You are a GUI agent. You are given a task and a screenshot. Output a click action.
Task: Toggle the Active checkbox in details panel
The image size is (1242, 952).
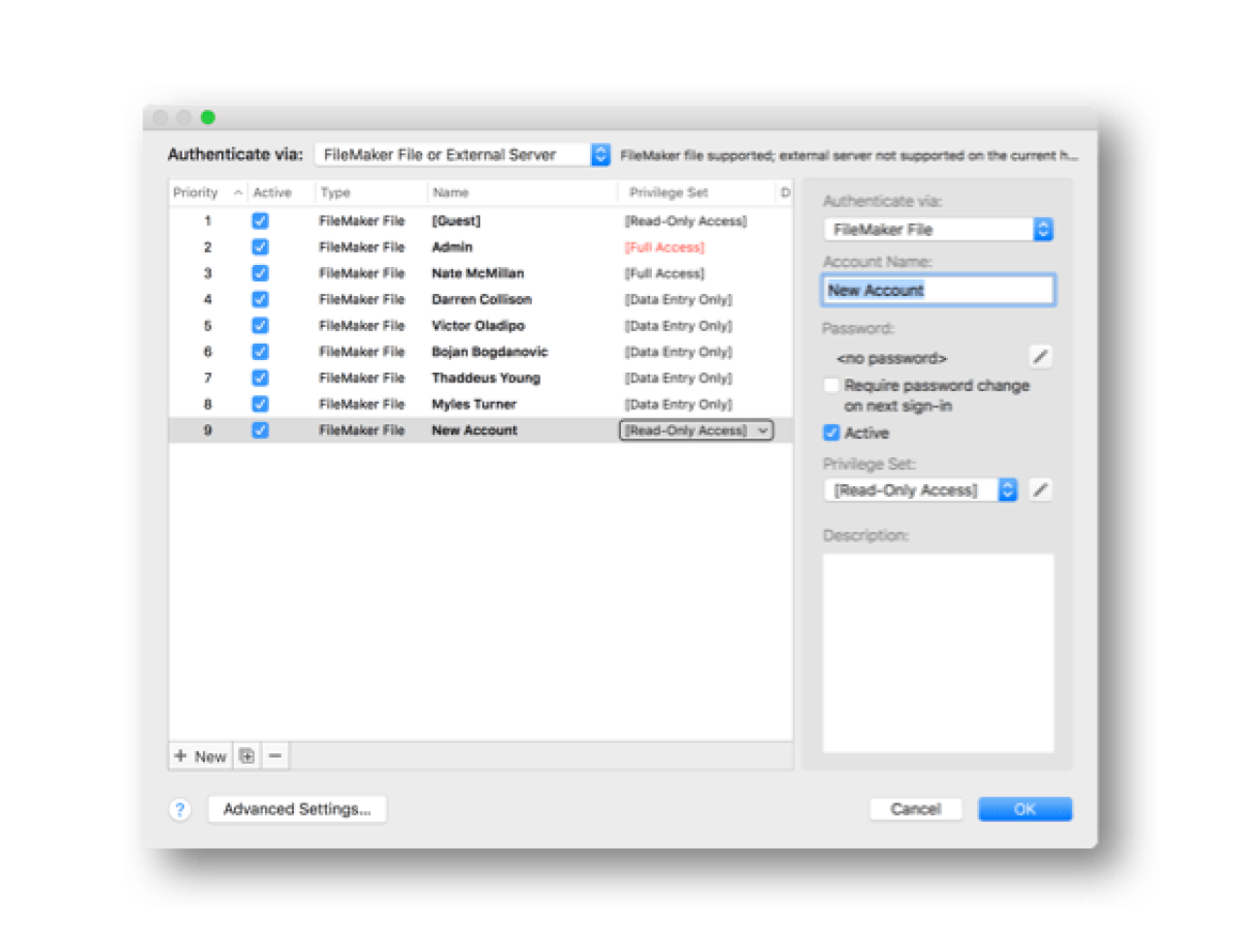[x=832, y=433]
